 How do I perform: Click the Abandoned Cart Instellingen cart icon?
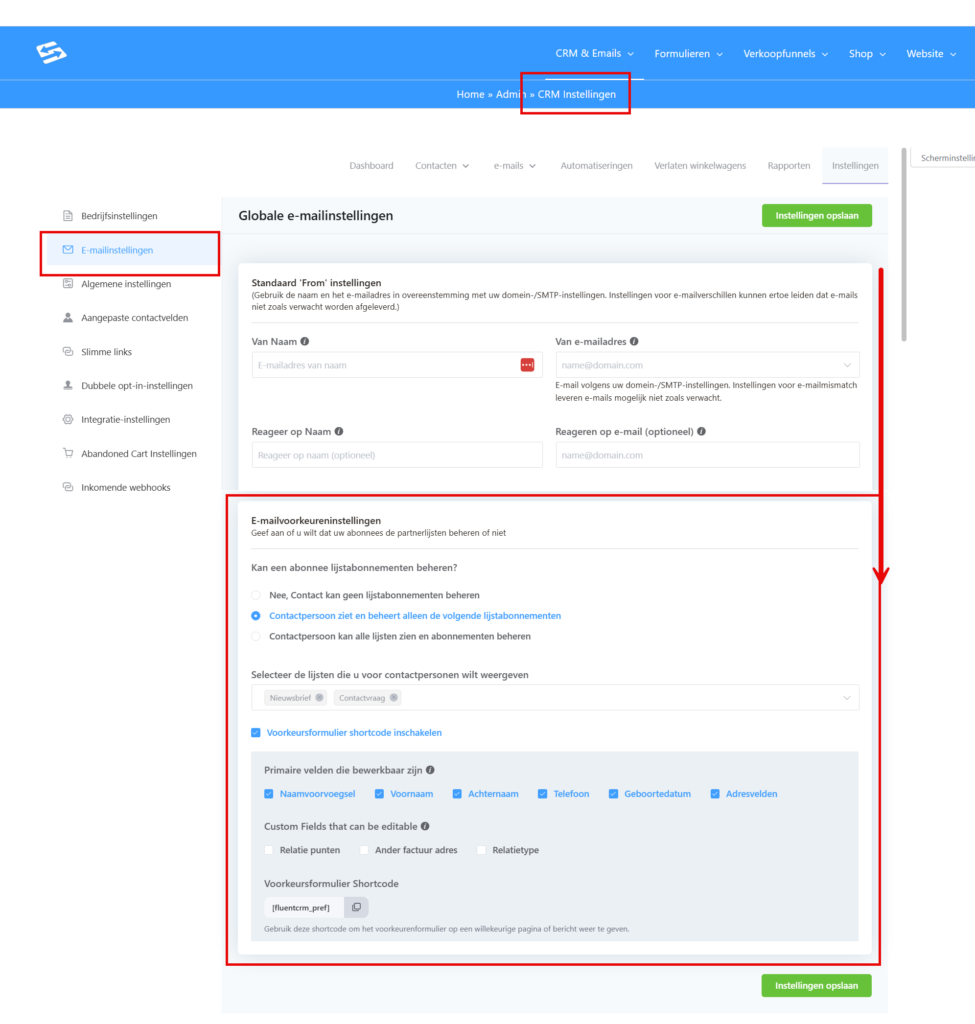pyautogui.click(x=68, y=454)
